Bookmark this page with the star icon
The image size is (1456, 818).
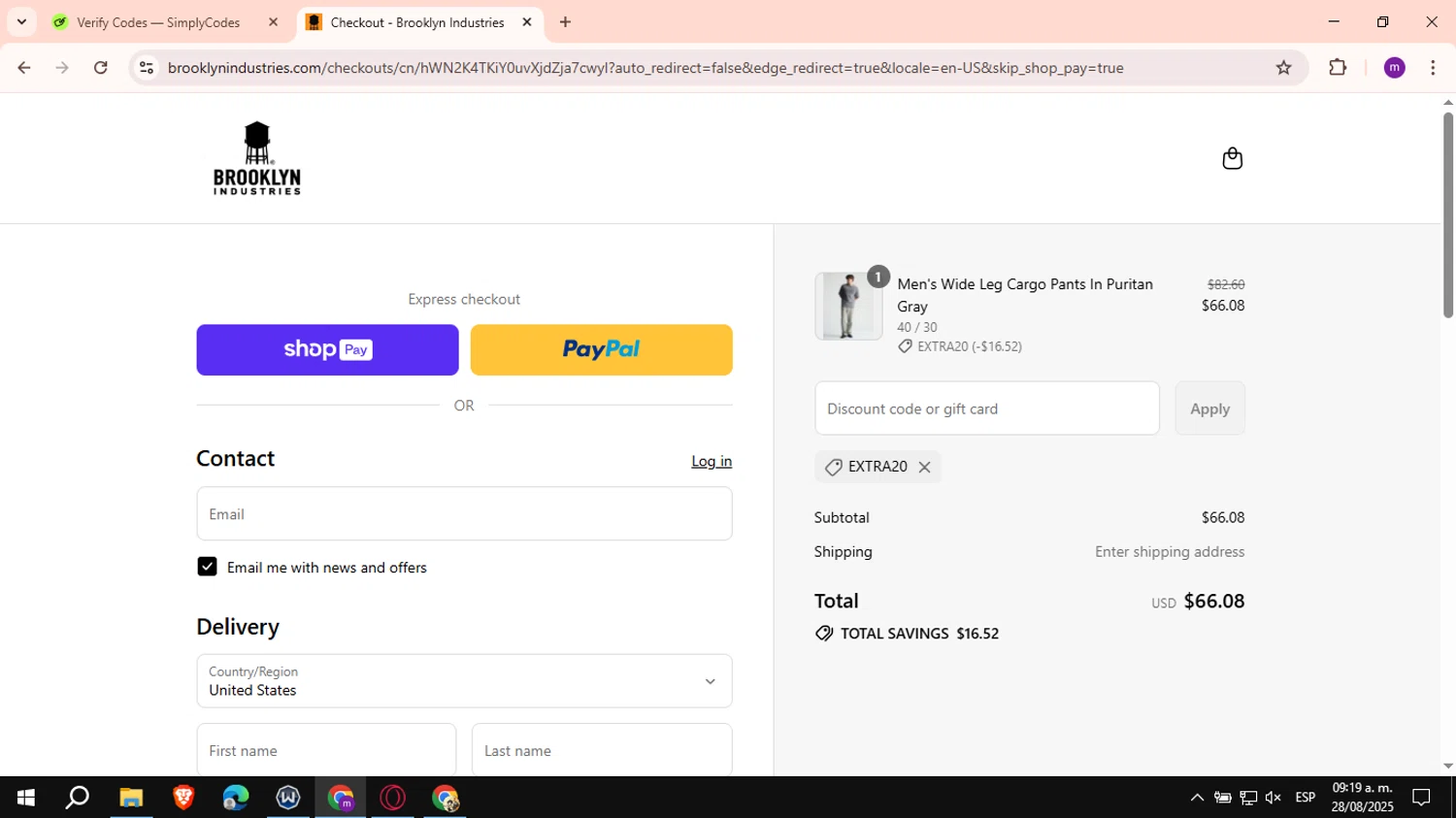click(x=1283, y=68)
